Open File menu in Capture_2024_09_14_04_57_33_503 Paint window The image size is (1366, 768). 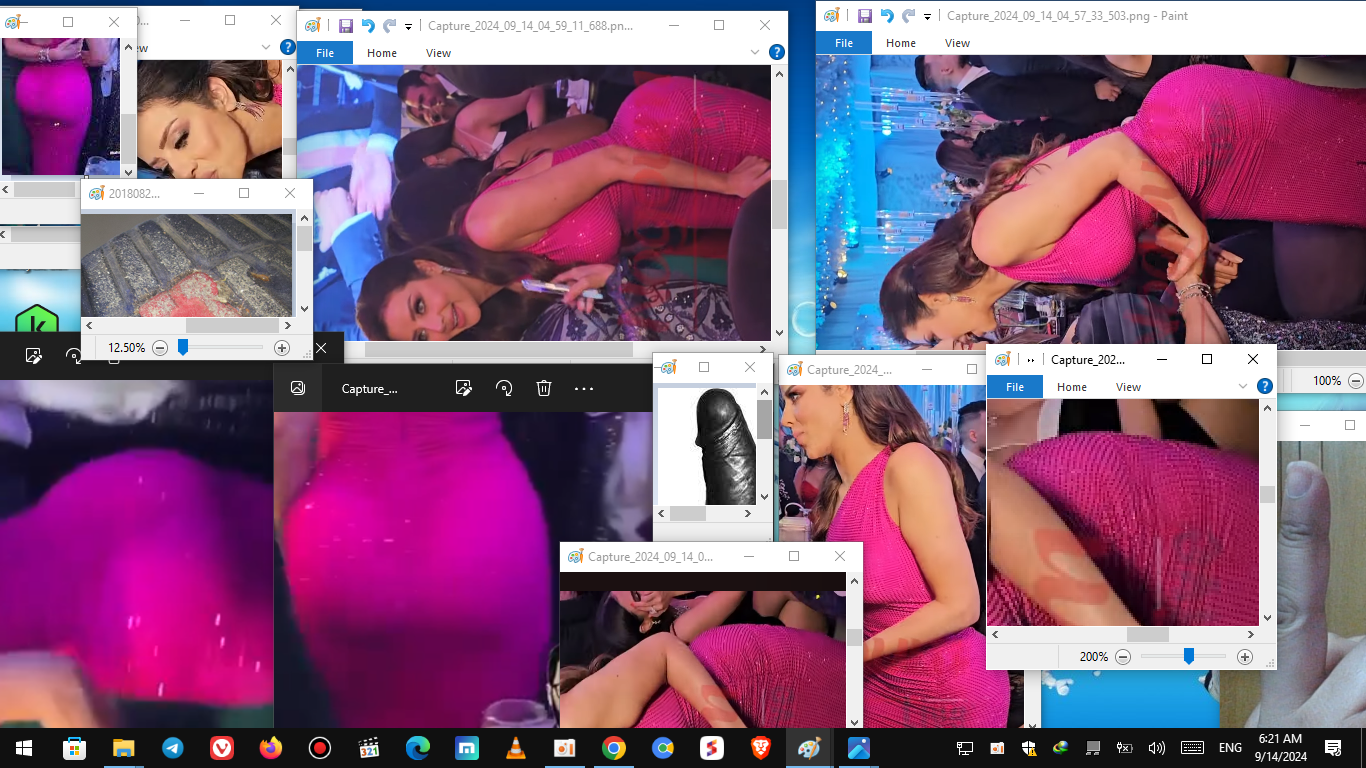point(844,43)
